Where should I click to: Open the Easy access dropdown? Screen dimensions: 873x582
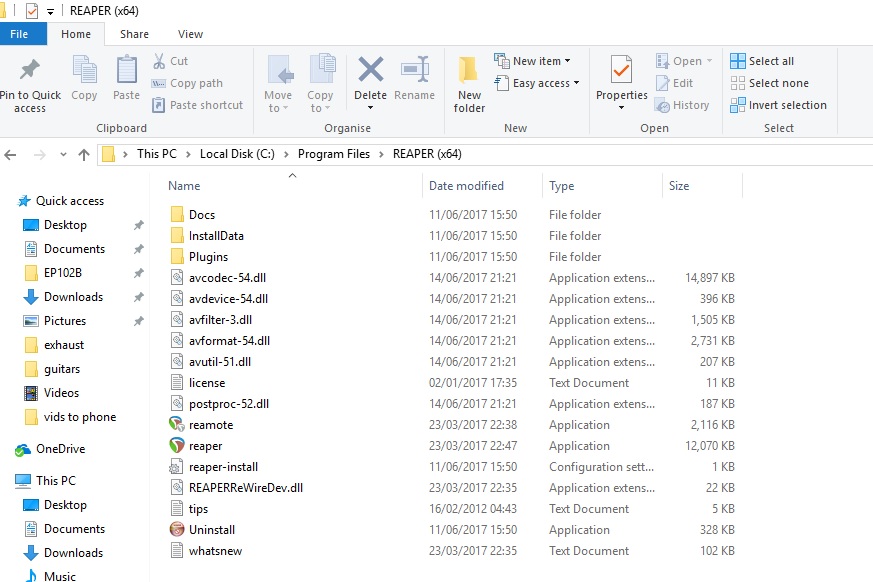click(545, 83)
